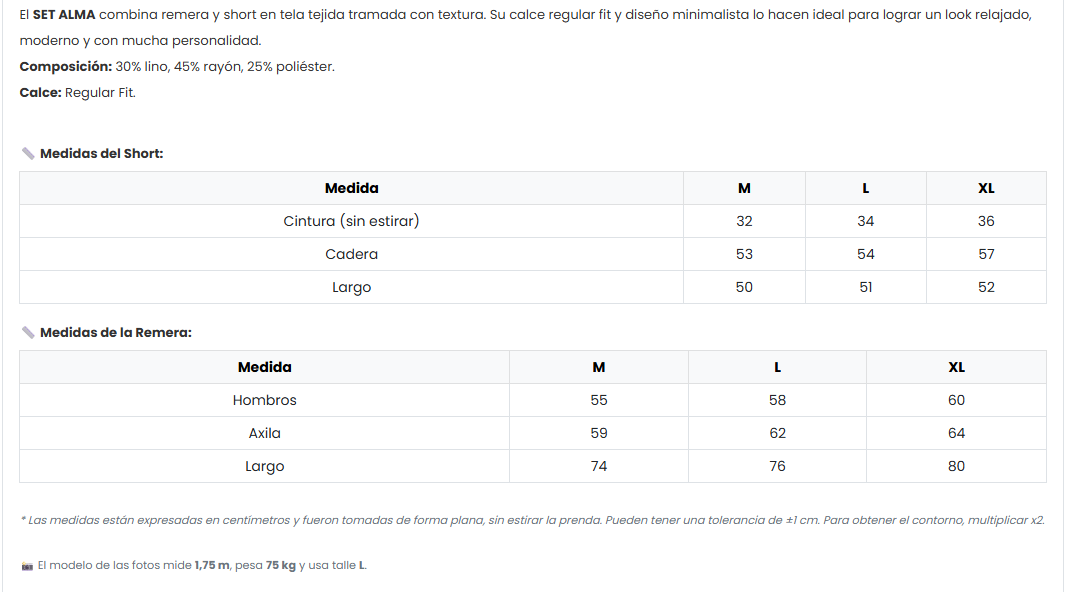Click the Calce label

(40, 93)
